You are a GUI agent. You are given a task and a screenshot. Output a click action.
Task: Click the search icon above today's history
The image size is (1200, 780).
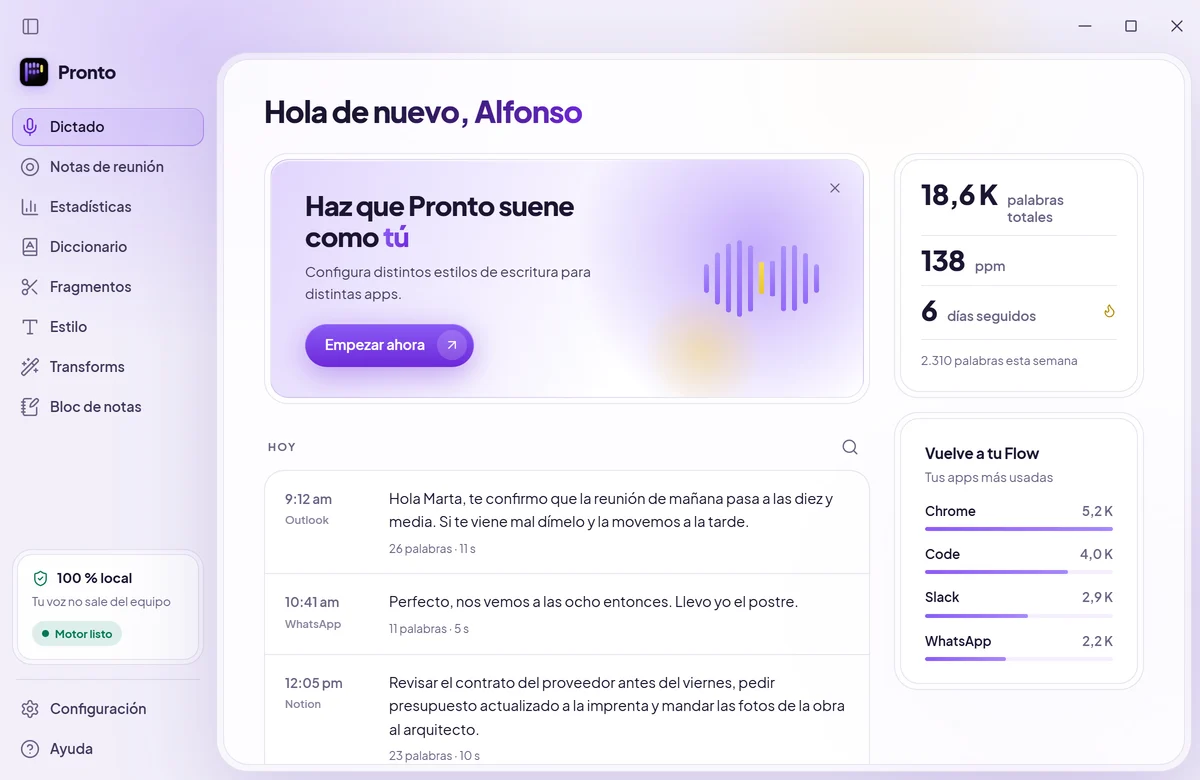(850, 447)
